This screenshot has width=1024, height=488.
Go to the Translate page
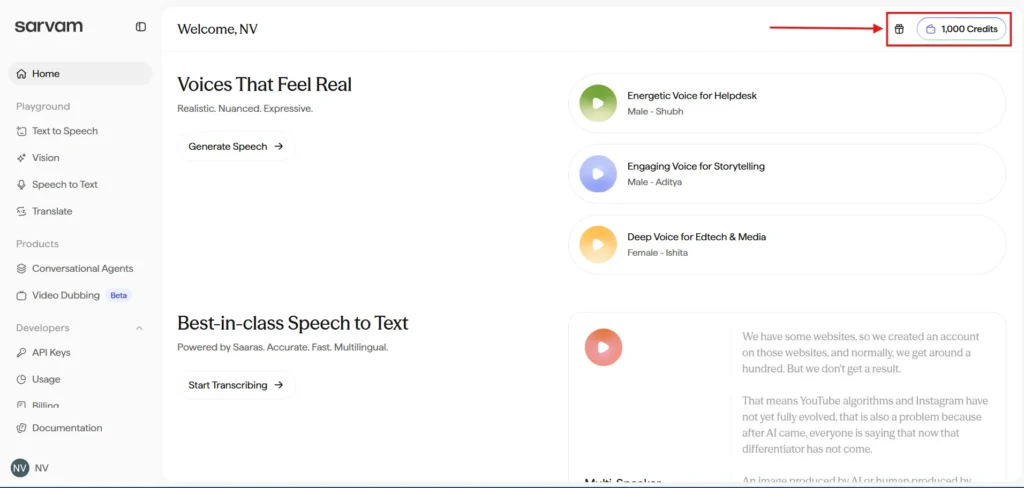51,212
